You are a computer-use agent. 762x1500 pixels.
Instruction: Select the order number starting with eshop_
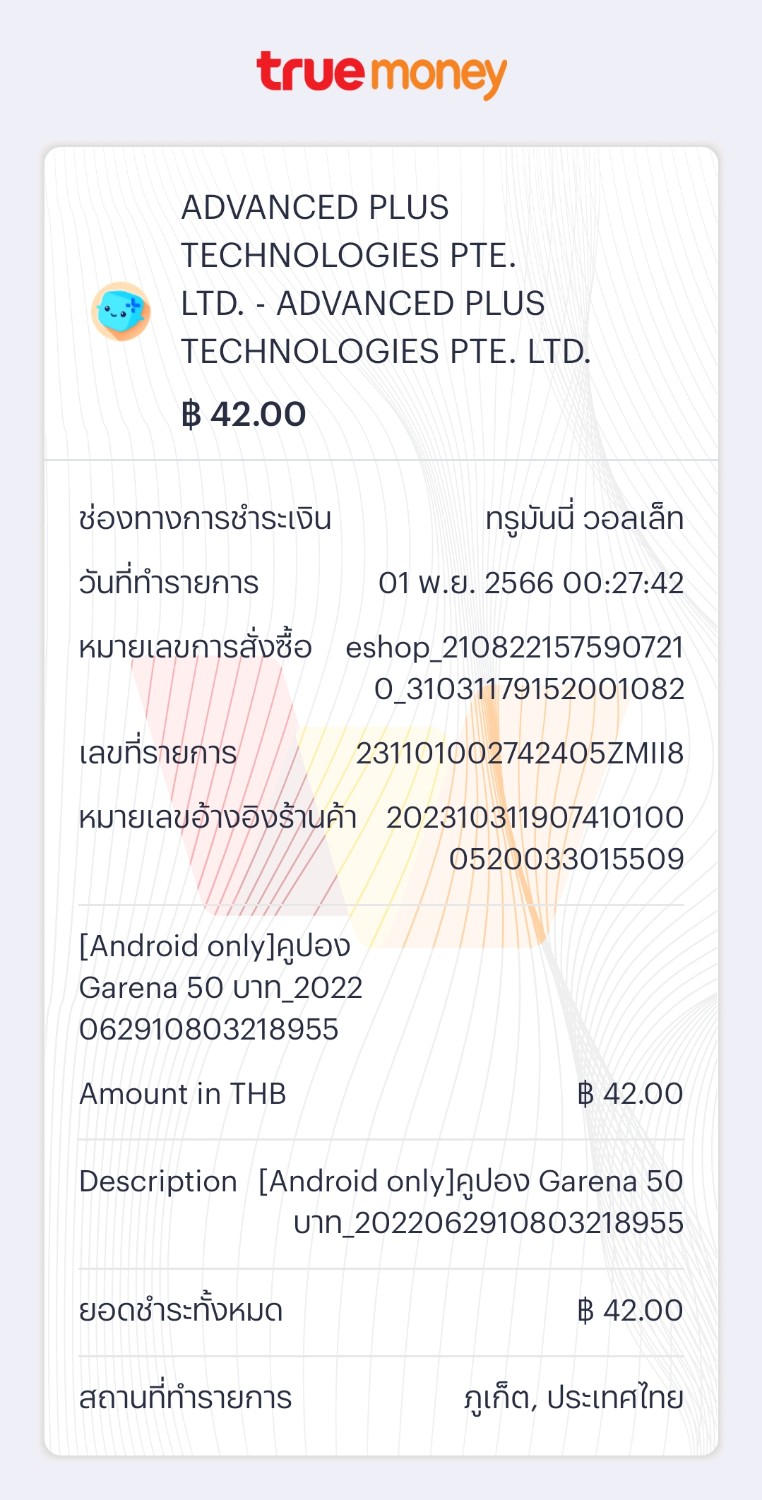[x=515, y=668]
